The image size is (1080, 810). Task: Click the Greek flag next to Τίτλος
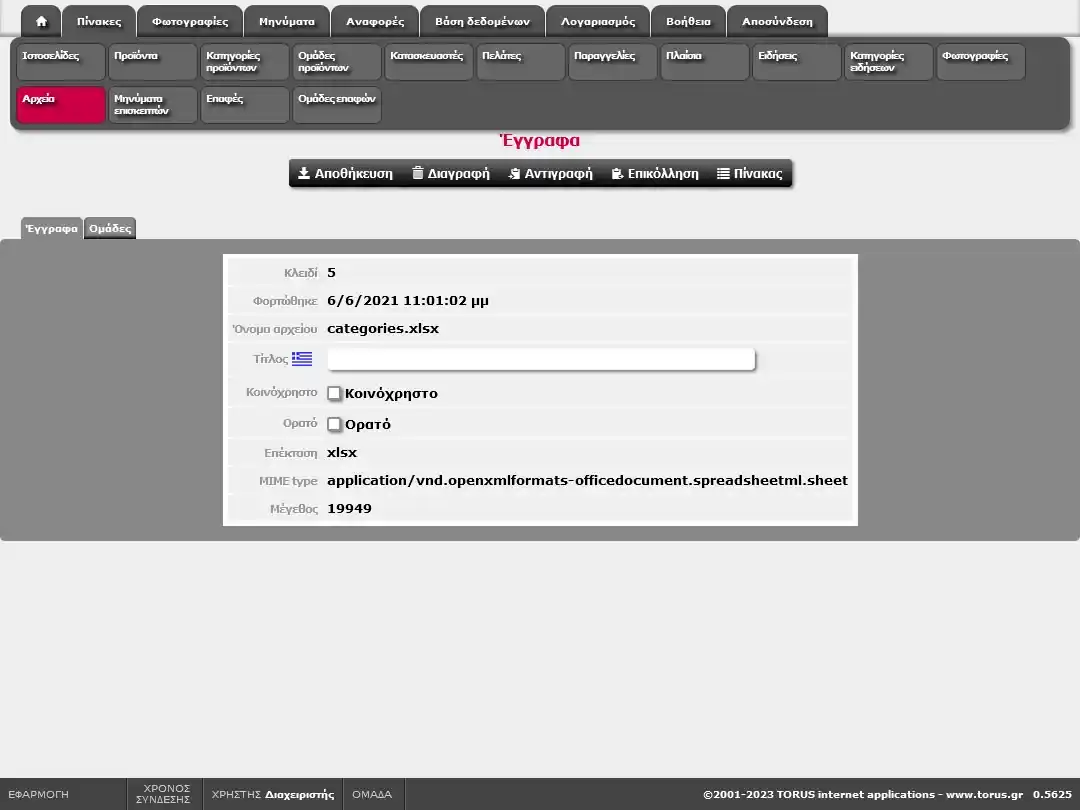coord(302,359)
